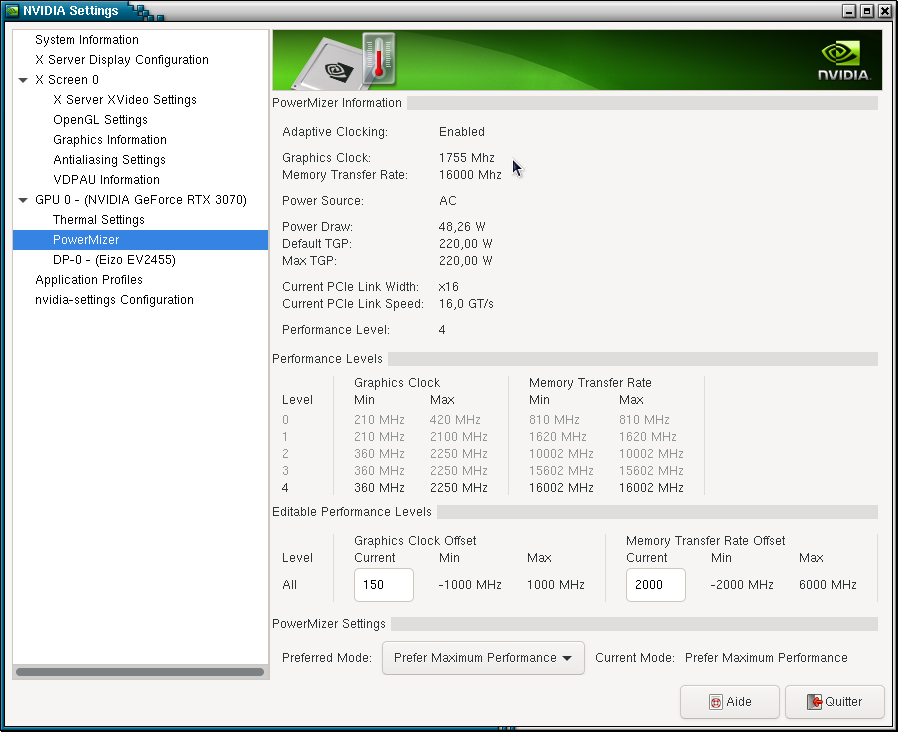Open X Server XVideo Settings
The width and height of the screenshot is (898, 732).
coord(125,100)
